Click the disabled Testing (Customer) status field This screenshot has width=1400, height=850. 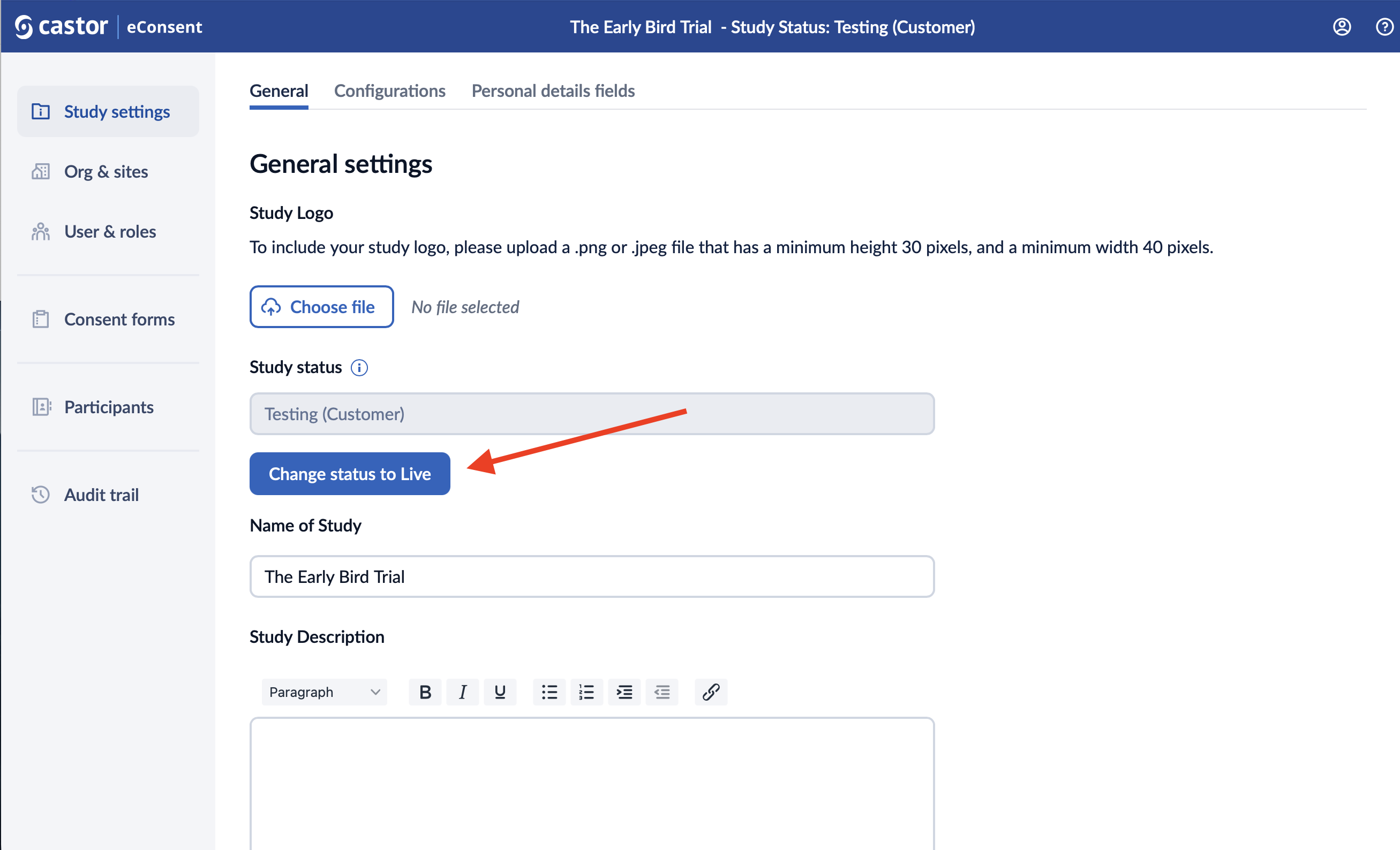coord(592,414)
